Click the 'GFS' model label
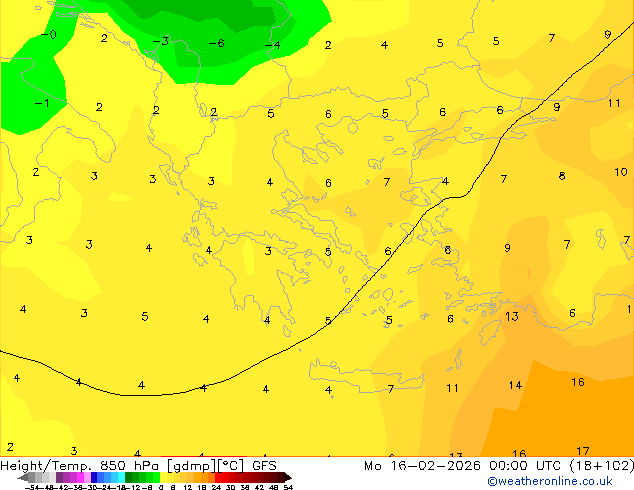The width and height of the screenshot is (634, 490). pyautogui.click(x=264, y=466)
